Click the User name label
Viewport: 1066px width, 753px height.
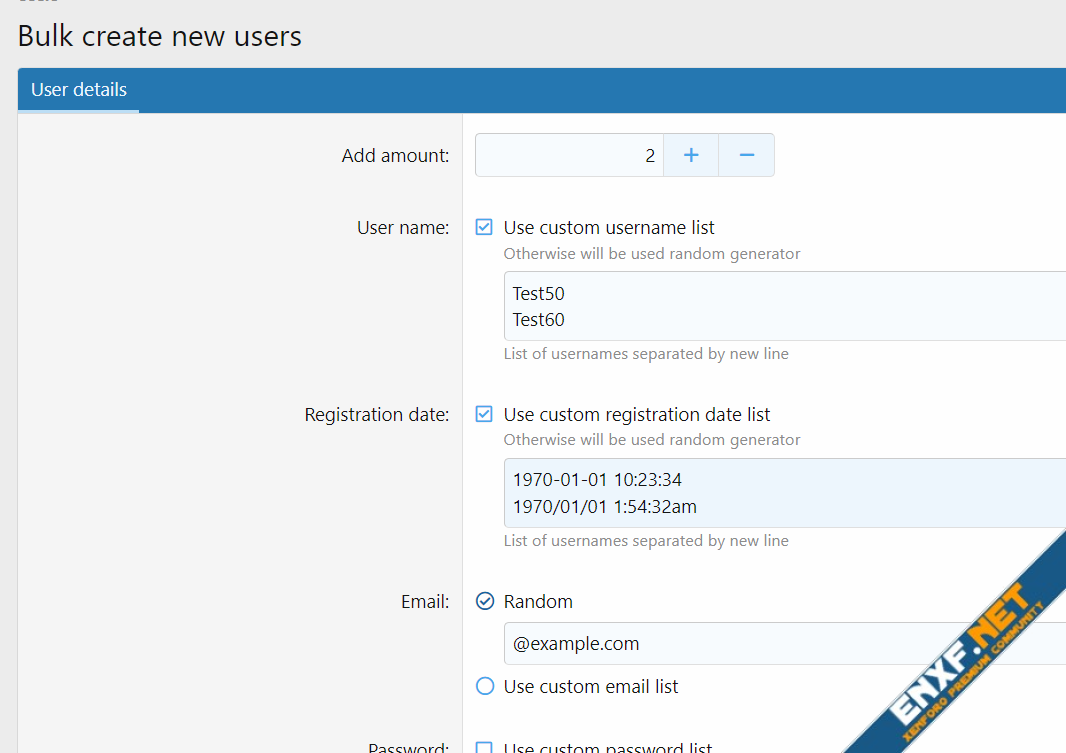click(x=403, y=227)
